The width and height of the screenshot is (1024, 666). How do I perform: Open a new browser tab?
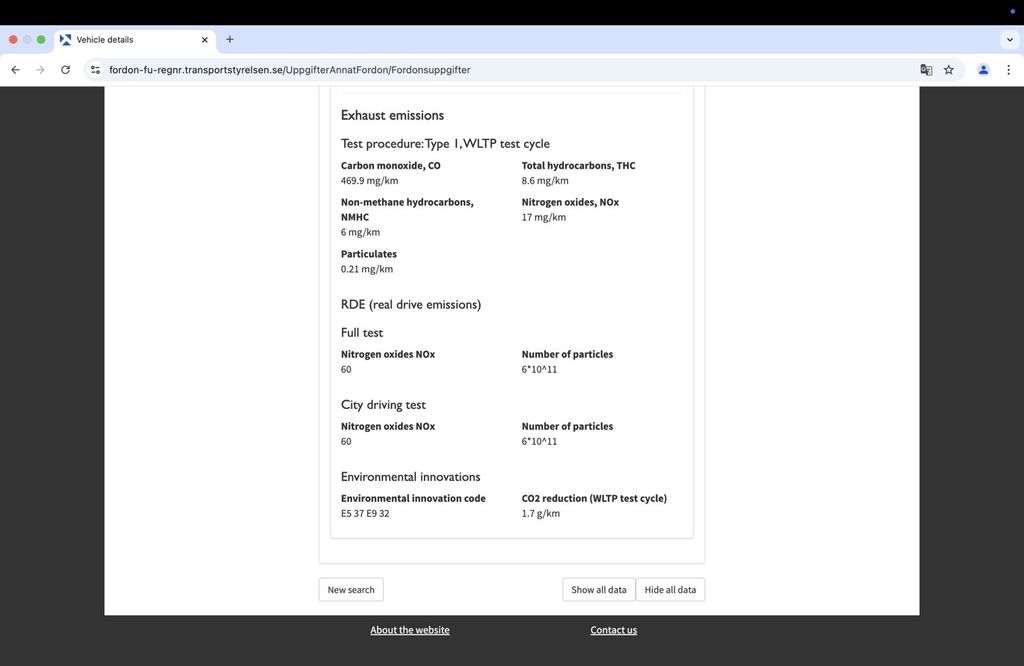230,40
